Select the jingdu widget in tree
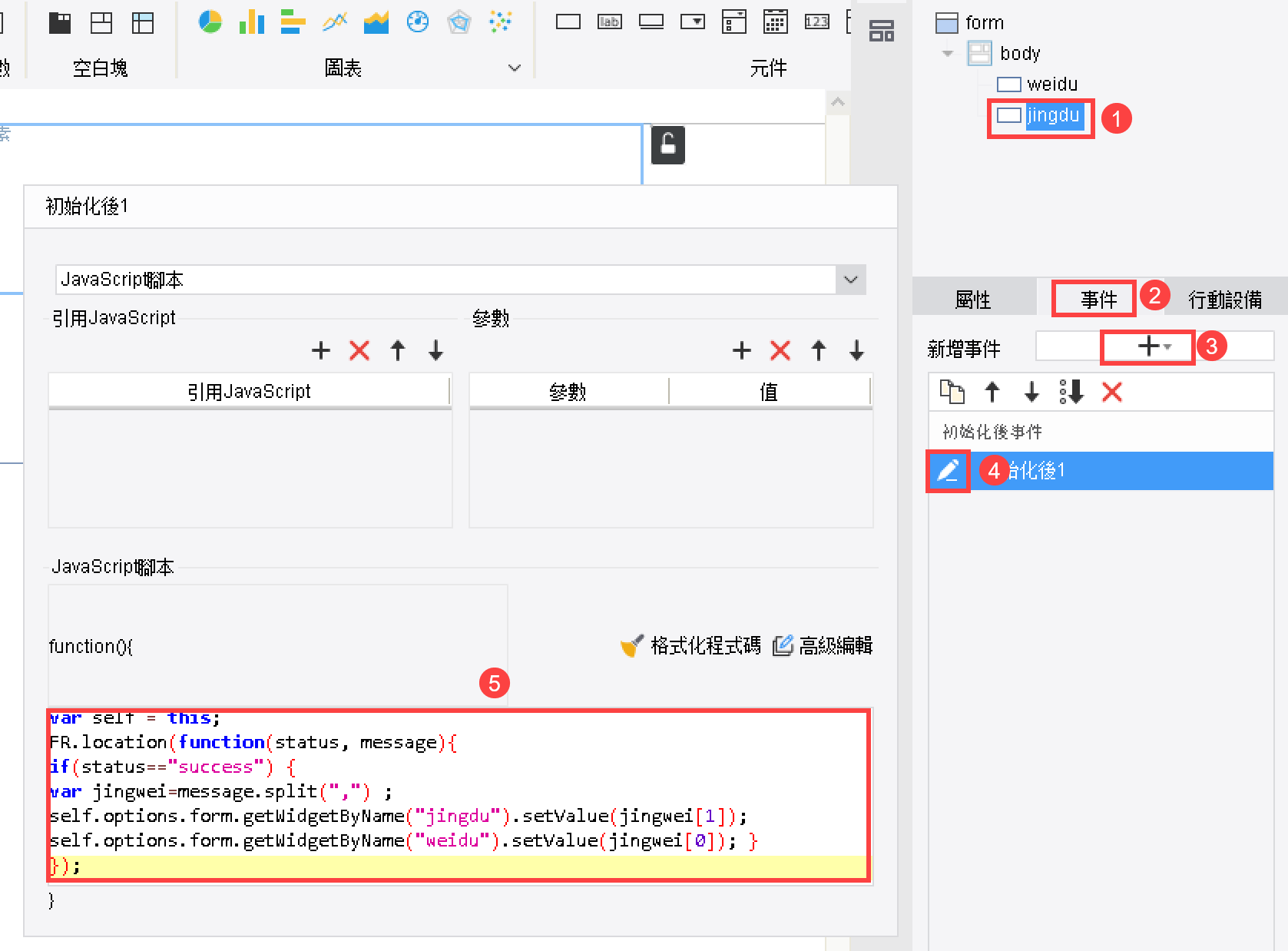 pos(1040,115)
